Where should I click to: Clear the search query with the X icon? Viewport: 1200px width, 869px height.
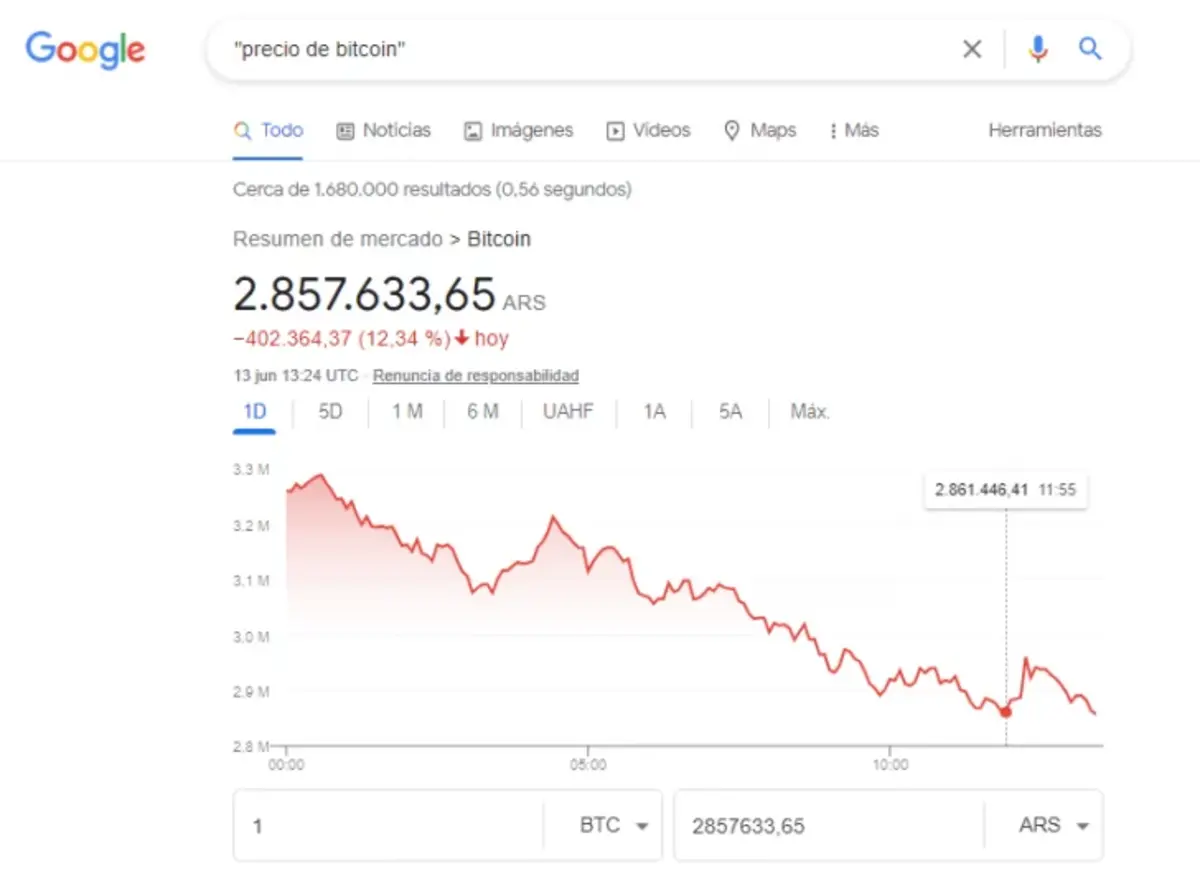click(x=971, y=48)
